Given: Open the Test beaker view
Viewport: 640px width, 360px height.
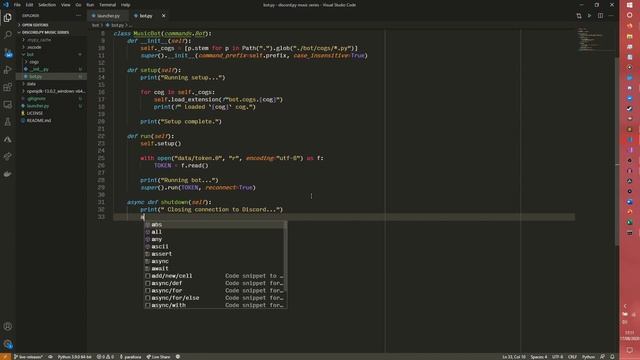Looking at the screenshot, I should pos(7,122).
